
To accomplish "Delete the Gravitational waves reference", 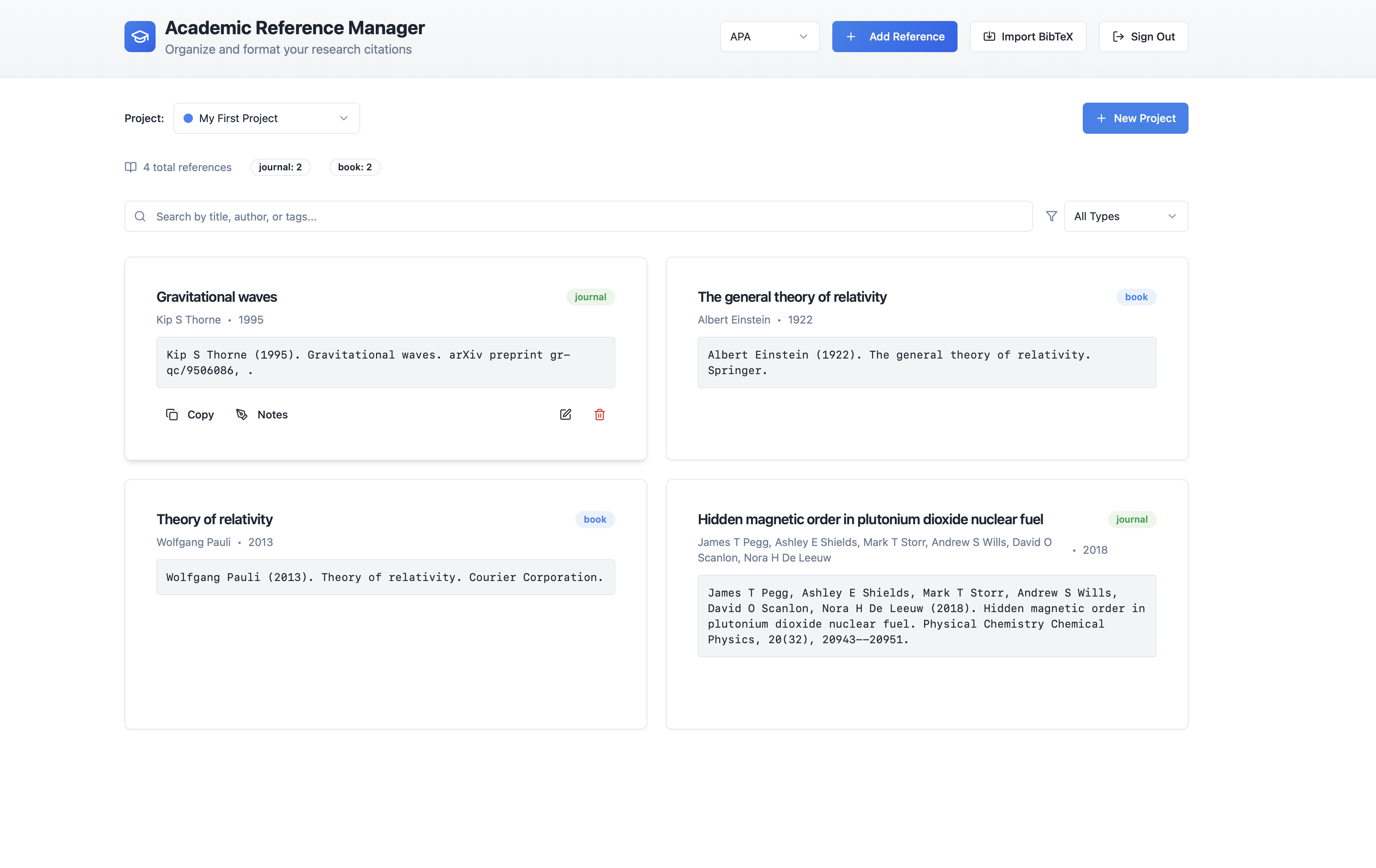I will (599, 414).
